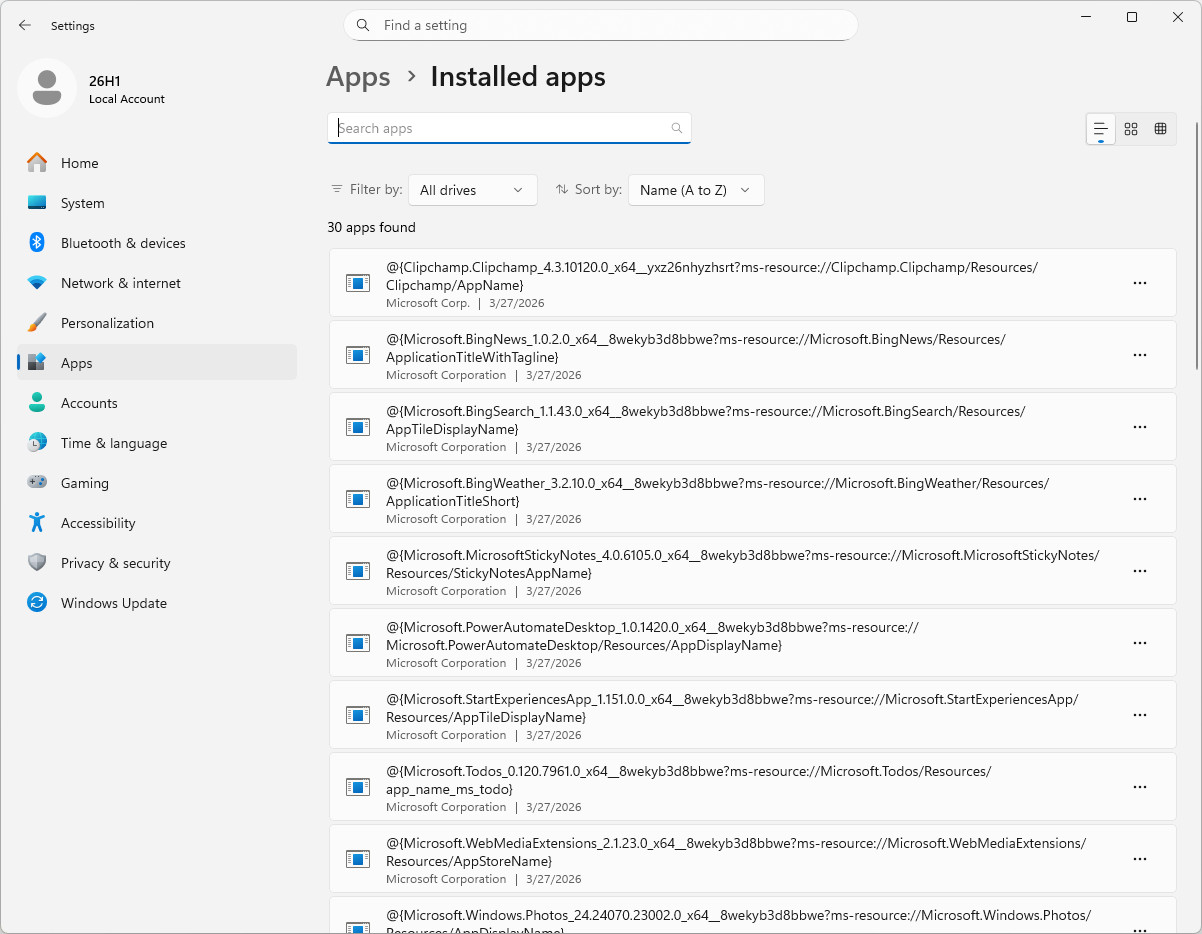This screenshot has width=1202, height=934.
Task: Go to Home in the sidebar
Action: [157, 163]
